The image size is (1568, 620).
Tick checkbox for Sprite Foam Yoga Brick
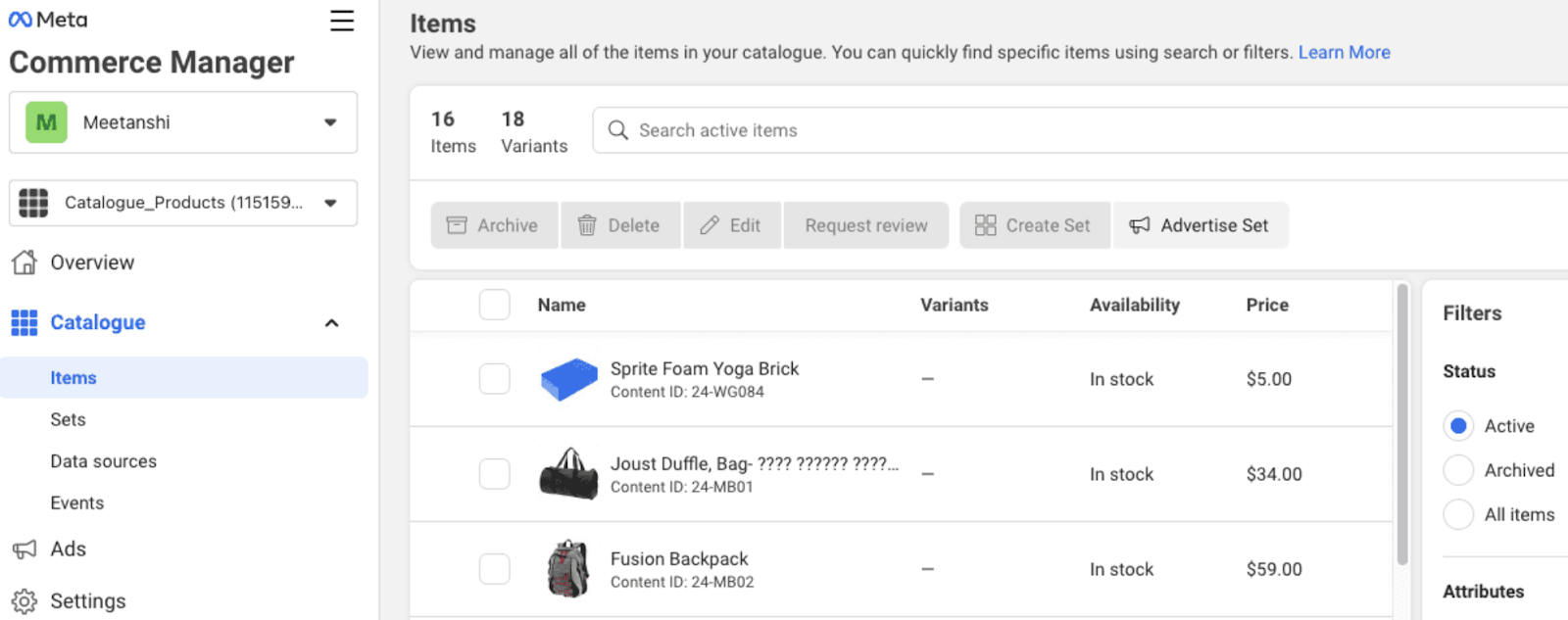495,379
